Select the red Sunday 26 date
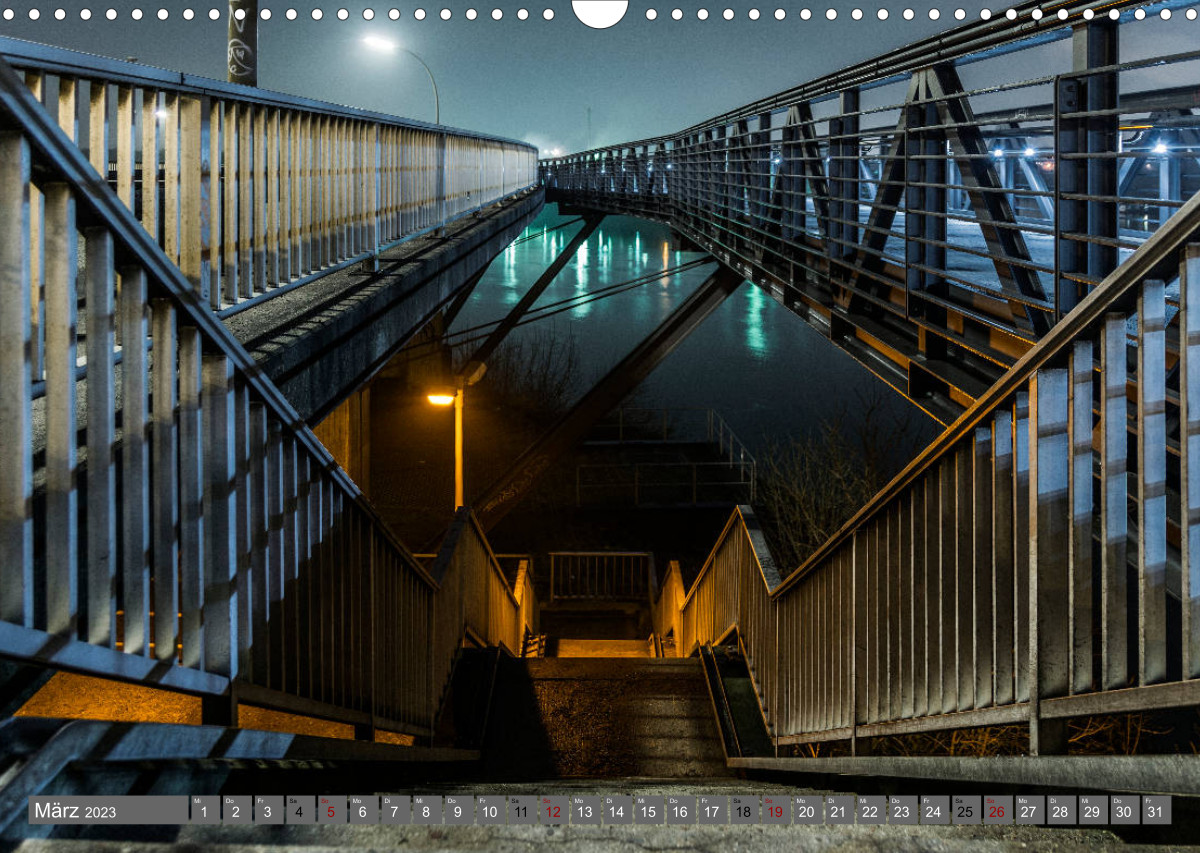 [997, 811]
